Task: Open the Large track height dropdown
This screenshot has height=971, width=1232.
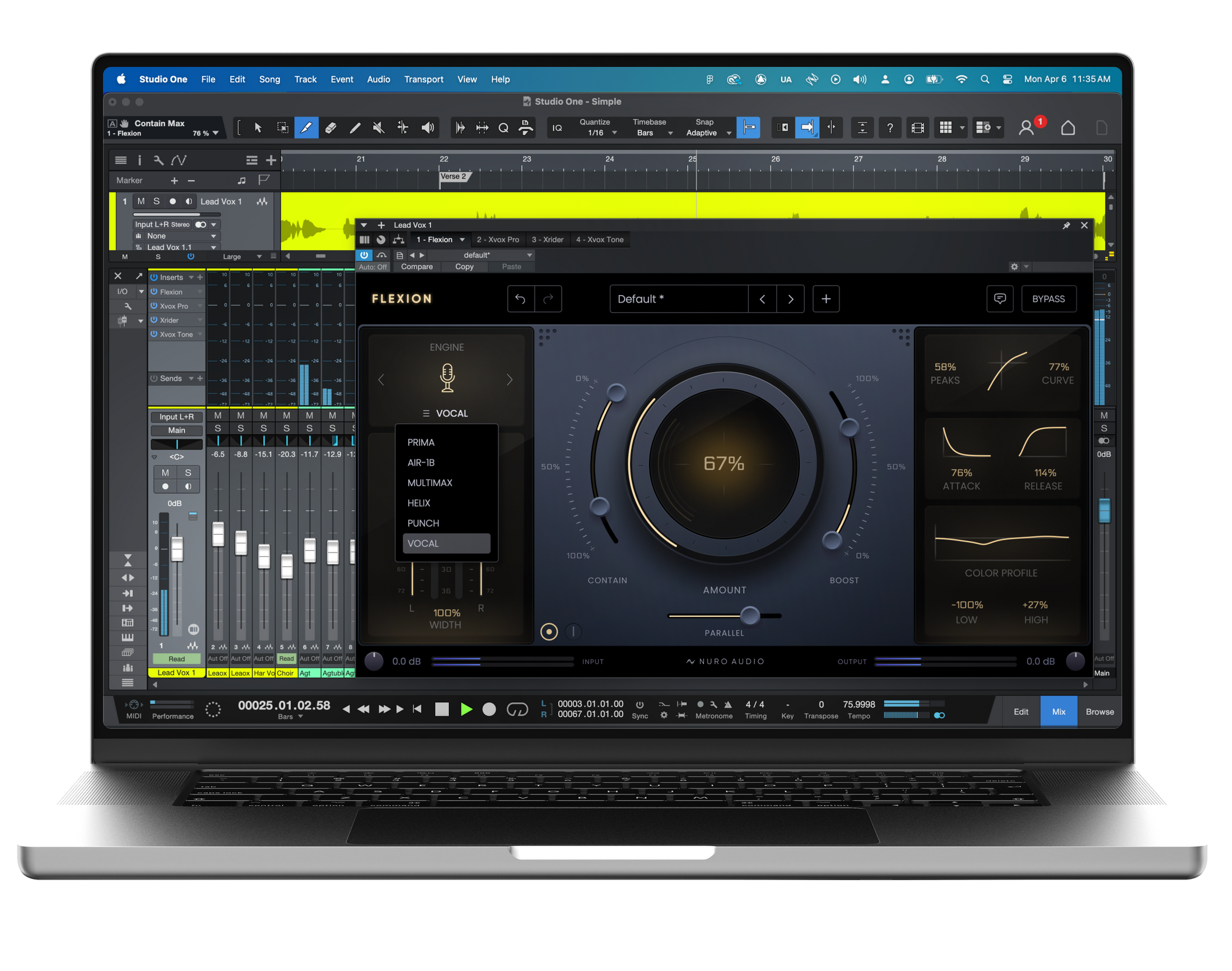Action: (x=240, y=257)
